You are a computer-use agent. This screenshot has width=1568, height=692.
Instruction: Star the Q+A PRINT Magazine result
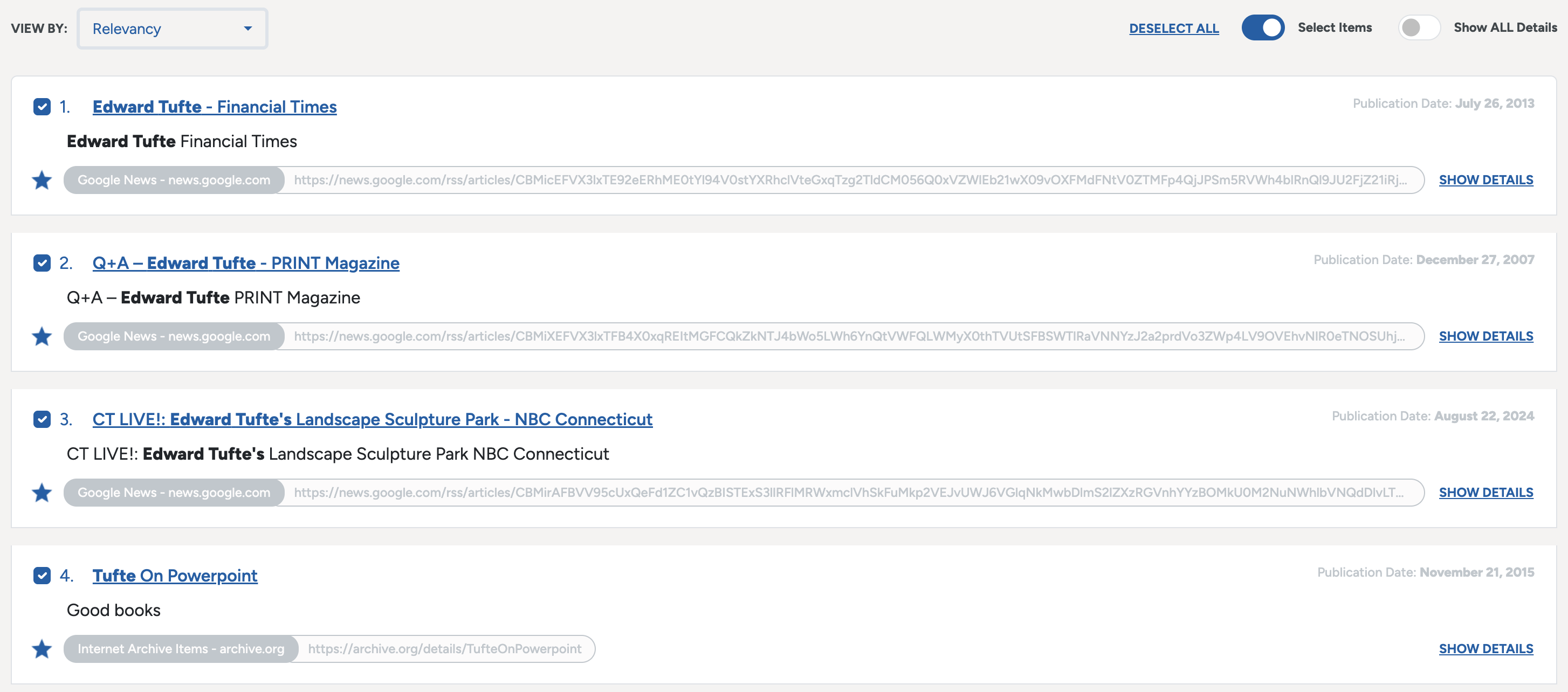click(x=42, y=336)
